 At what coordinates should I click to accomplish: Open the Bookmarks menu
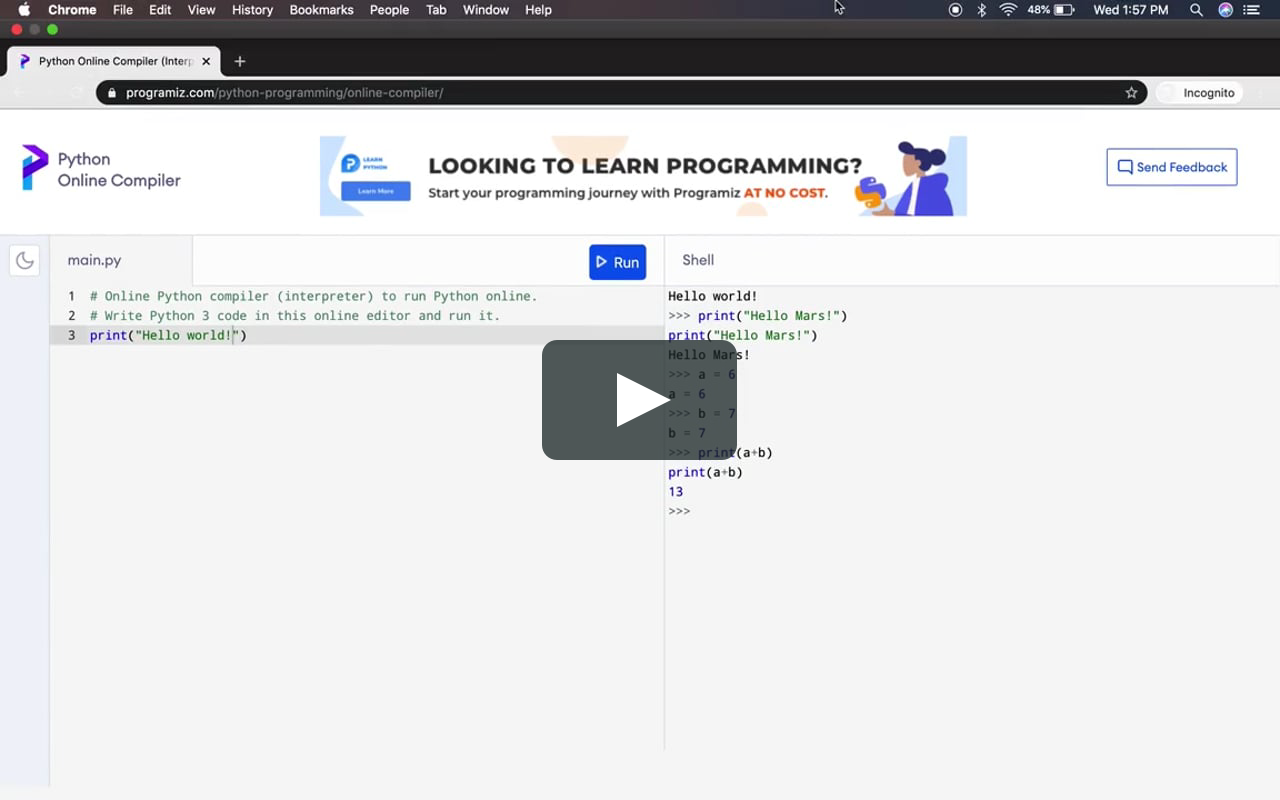pos(321,10)
